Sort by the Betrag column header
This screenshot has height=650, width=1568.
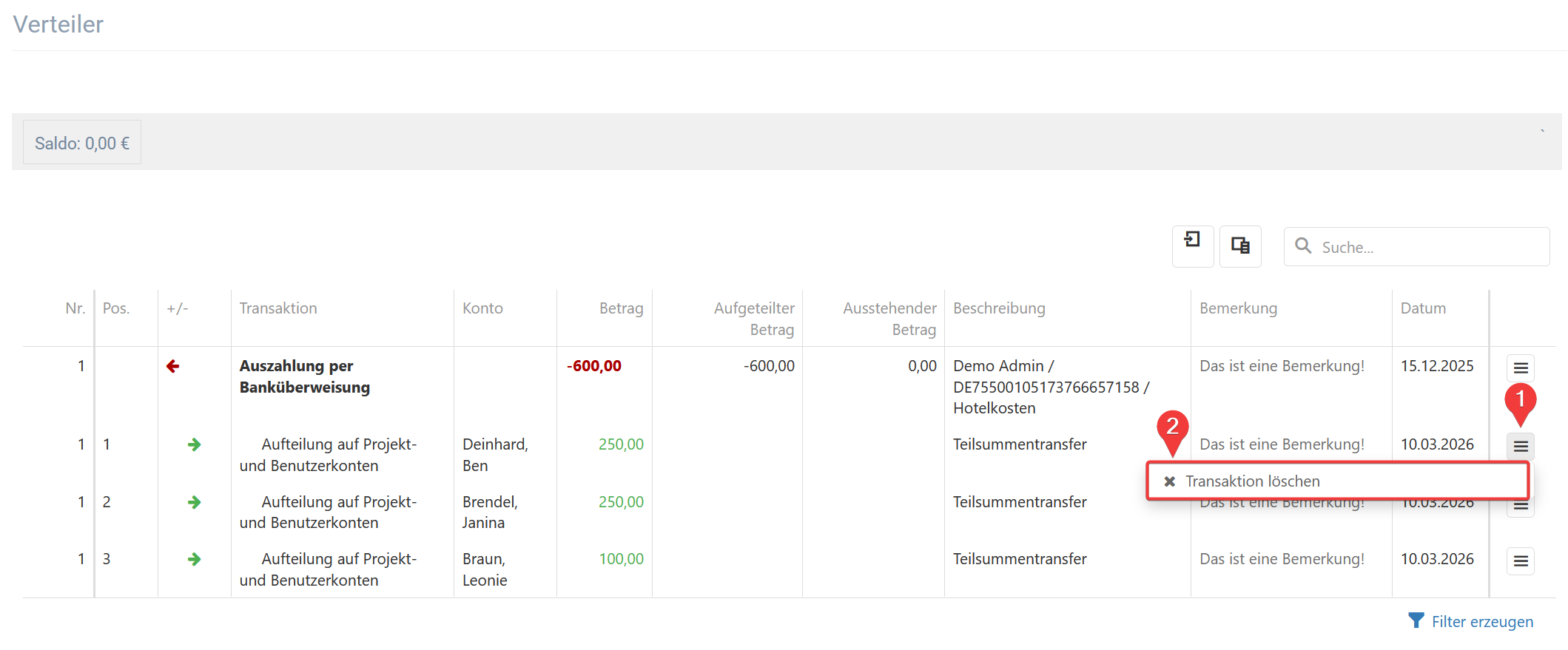pos(621,308)
